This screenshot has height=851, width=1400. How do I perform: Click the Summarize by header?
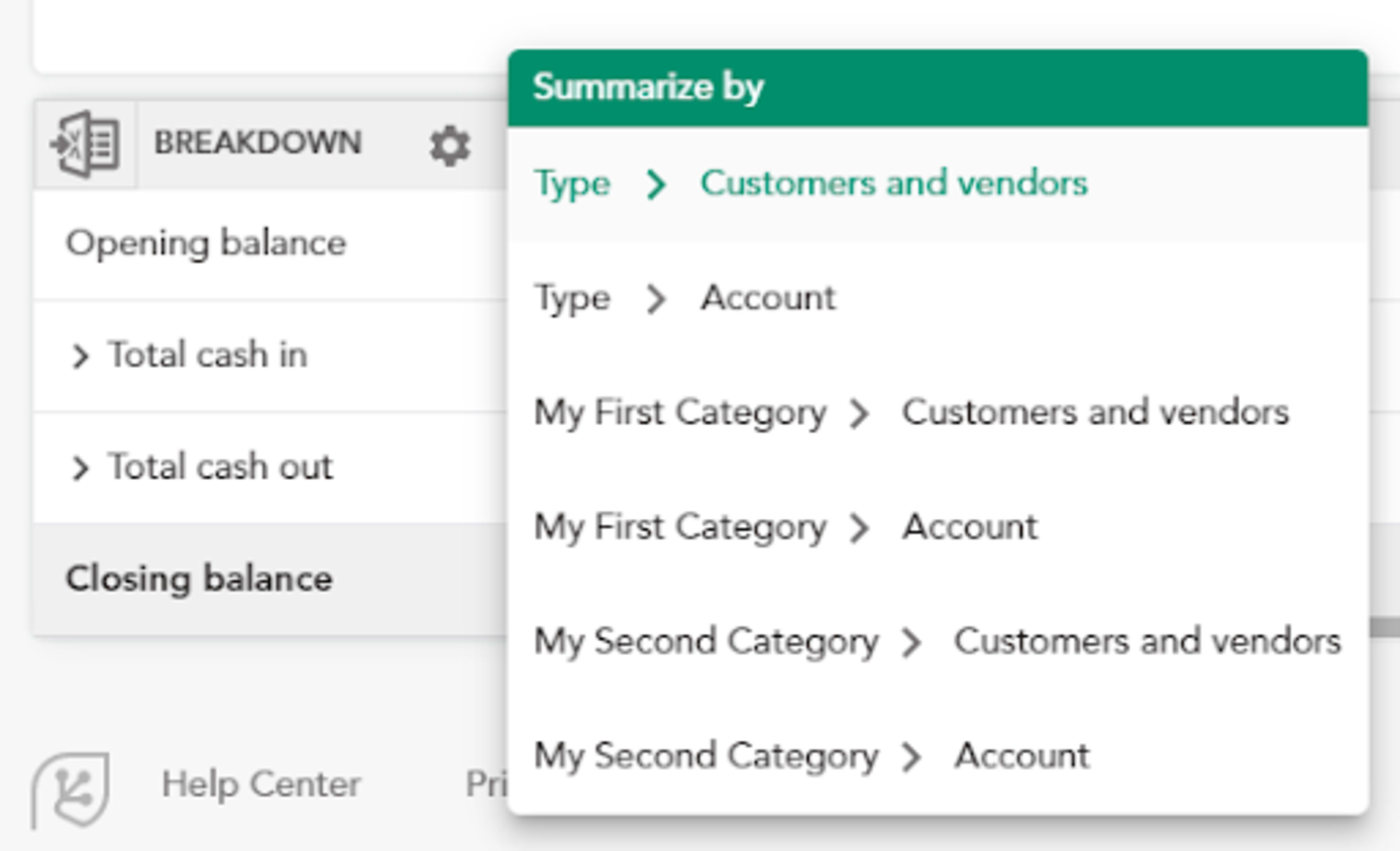click(937, 88)
